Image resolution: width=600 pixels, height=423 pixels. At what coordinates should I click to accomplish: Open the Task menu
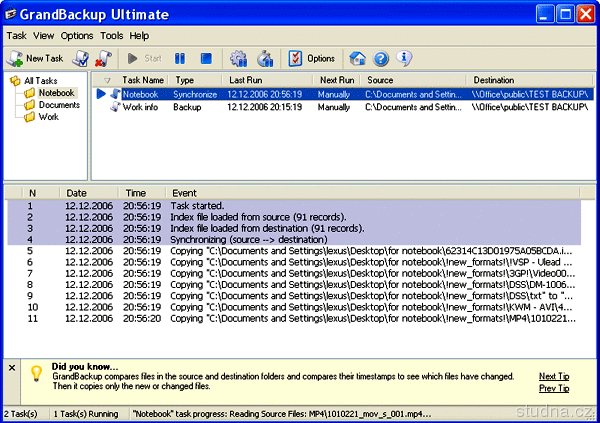click(16, 35)
